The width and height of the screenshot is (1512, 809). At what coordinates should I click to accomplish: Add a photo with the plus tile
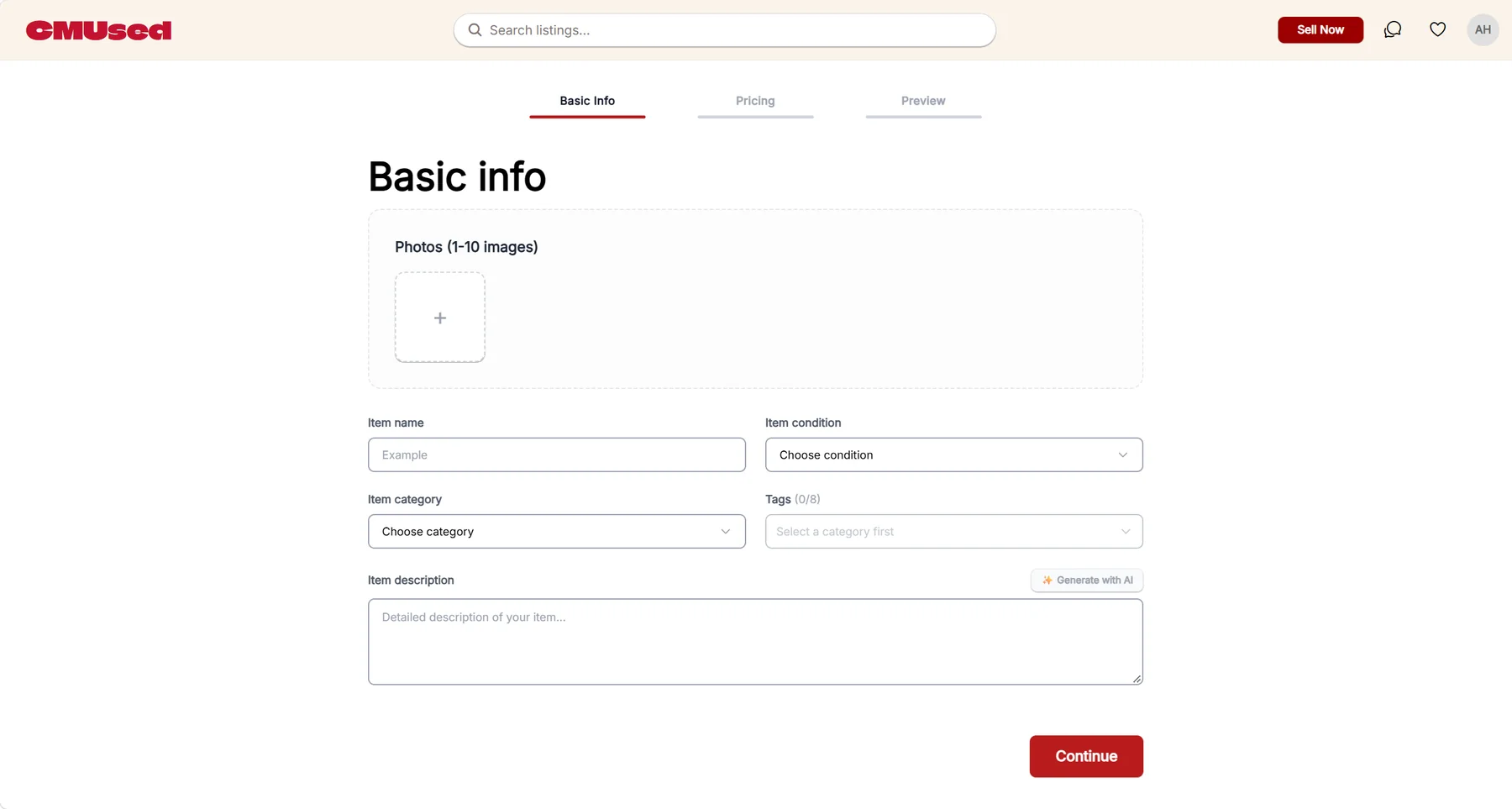point(440,318)
